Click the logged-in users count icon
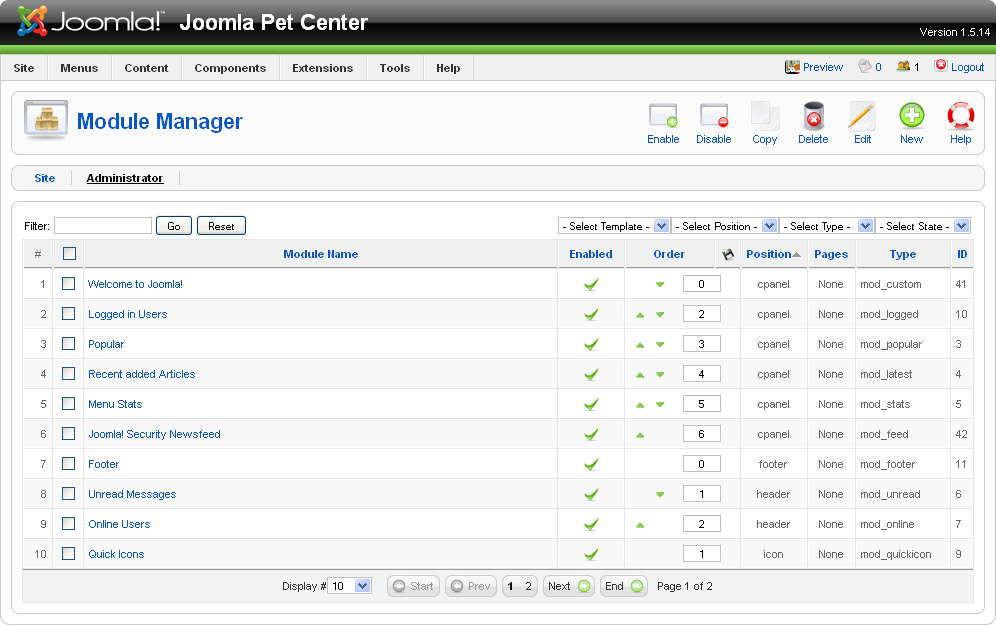996x625 pixels. 903,66
